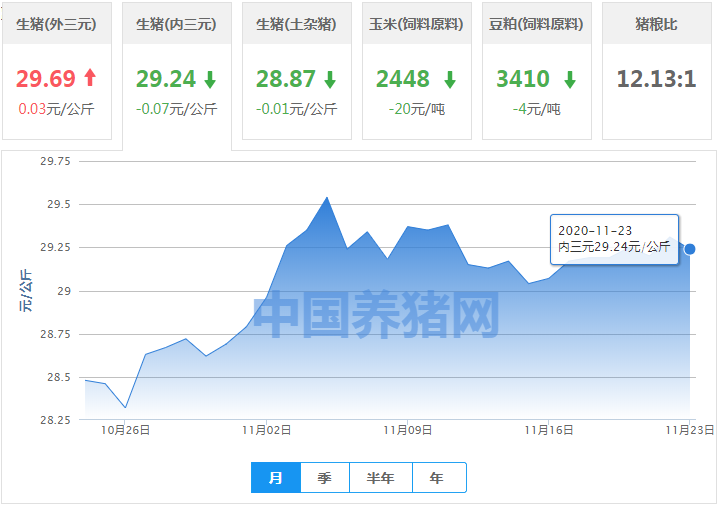Click the 3410 soybean meal price value
The width and height of the screenshot is (721, 508).
[523, 79]
